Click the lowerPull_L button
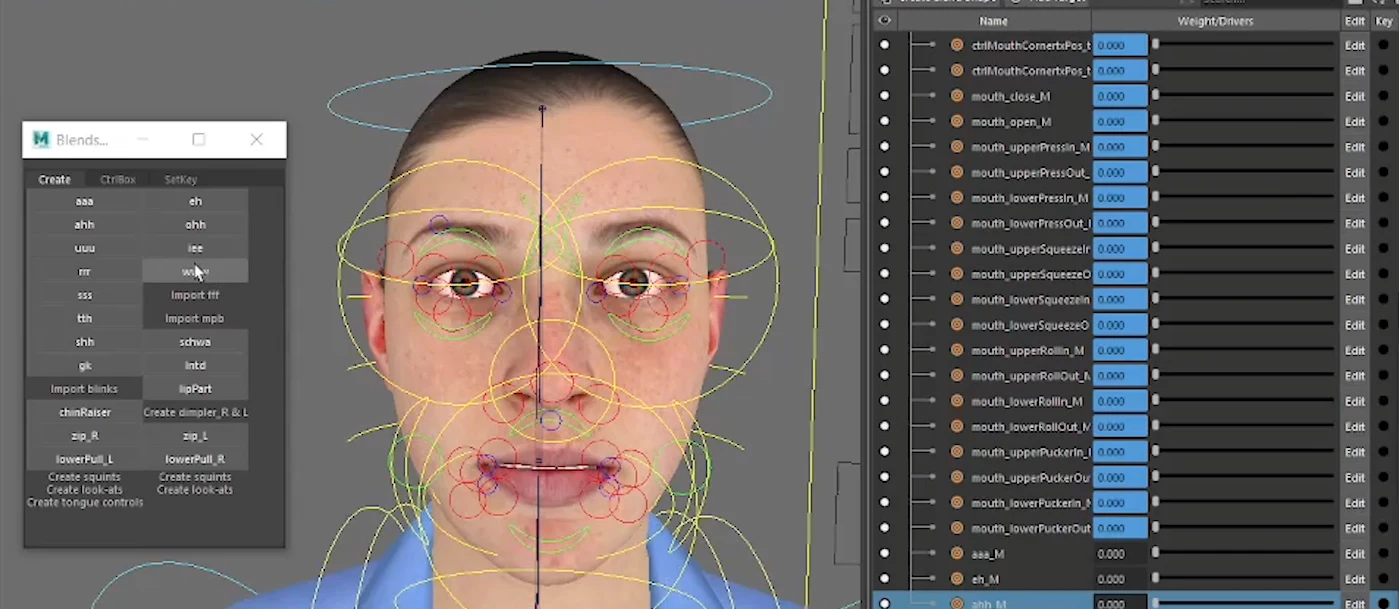 pyautogui.click(x=85, y=459)
